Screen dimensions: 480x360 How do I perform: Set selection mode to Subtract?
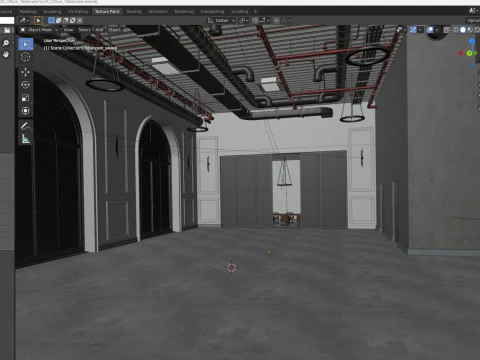(65, 21)
